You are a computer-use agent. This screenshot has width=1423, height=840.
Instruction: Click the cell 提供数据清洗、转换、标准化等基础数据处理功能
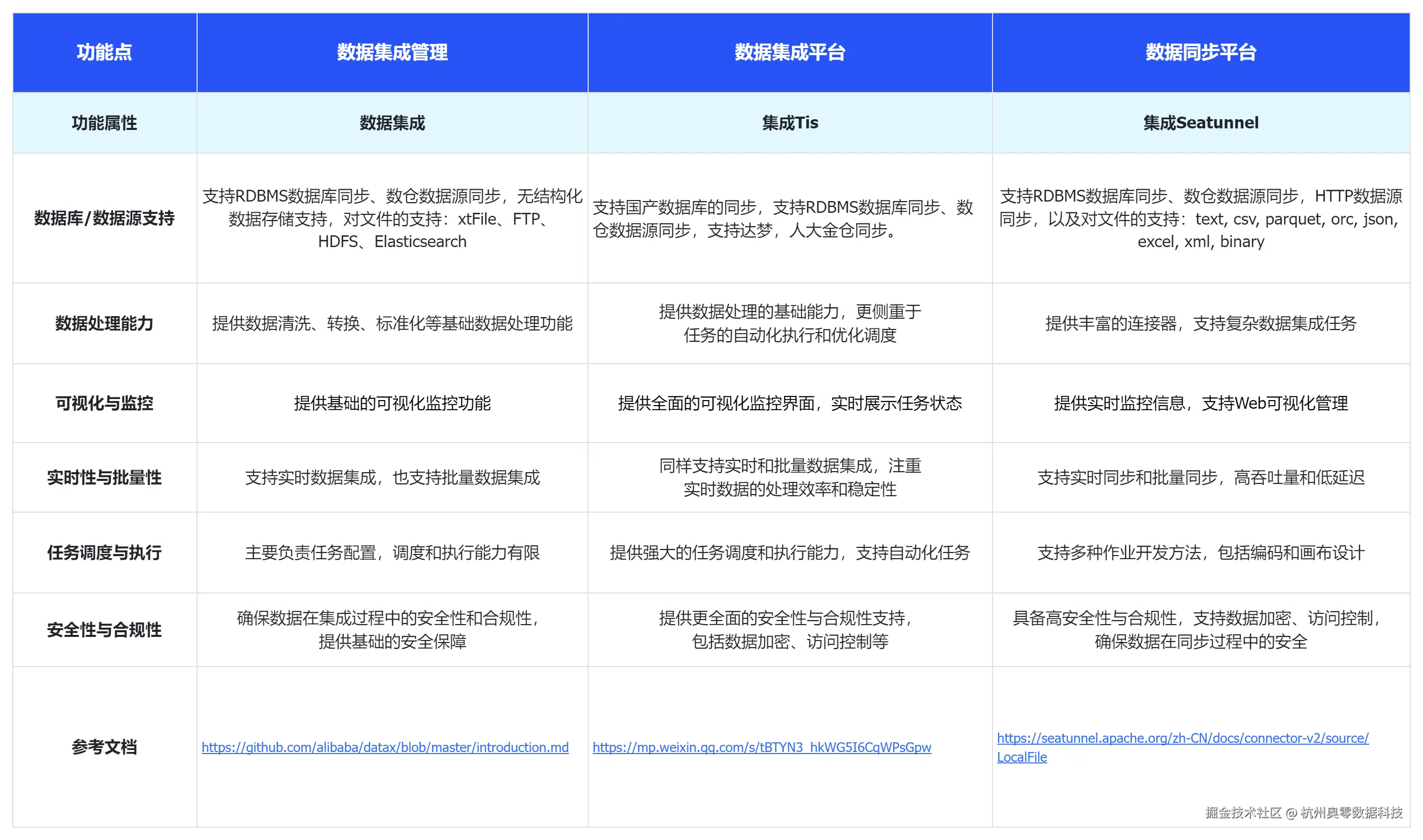(393, 323)
